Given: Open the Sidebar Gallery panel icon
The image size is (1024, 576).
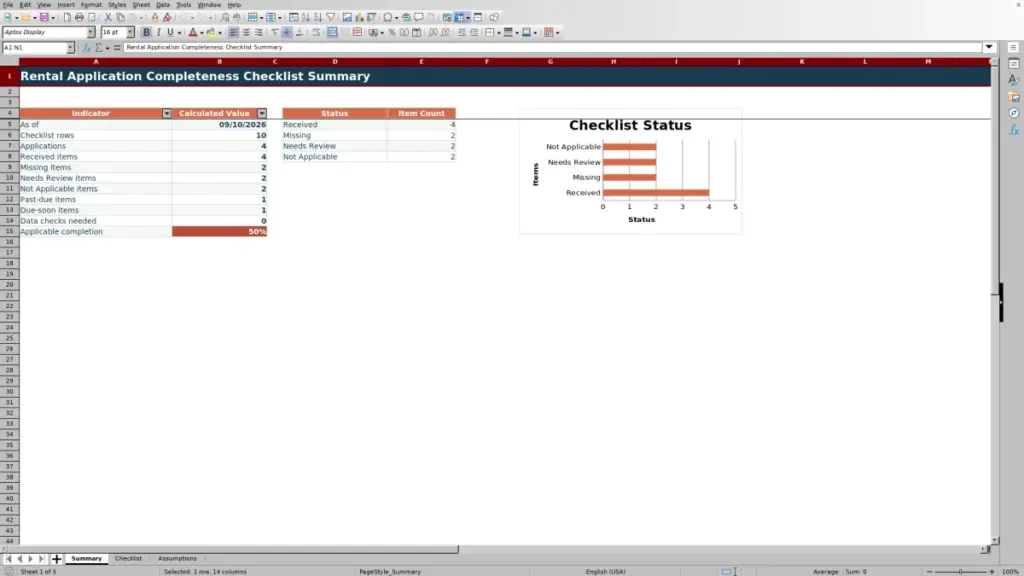Looking at the screenshot, I should (x=1014, y=97).
